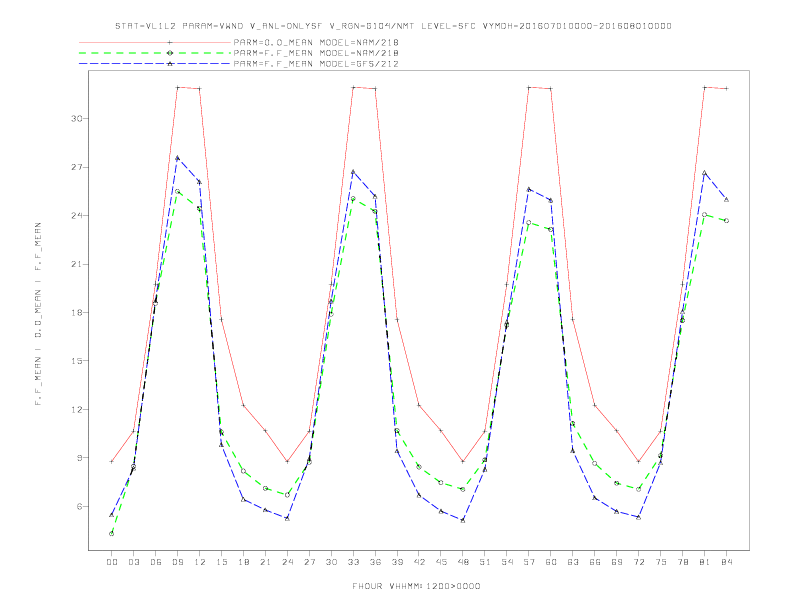This screenshot has width=792, height=612.
Task: Click the blue dashed line sample in legend
Action: click(155, 64)
